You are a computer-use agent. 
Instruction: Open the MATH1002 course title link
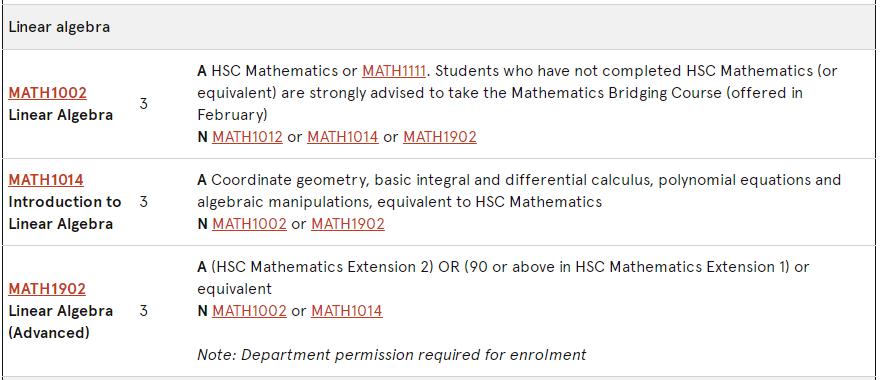48,93
